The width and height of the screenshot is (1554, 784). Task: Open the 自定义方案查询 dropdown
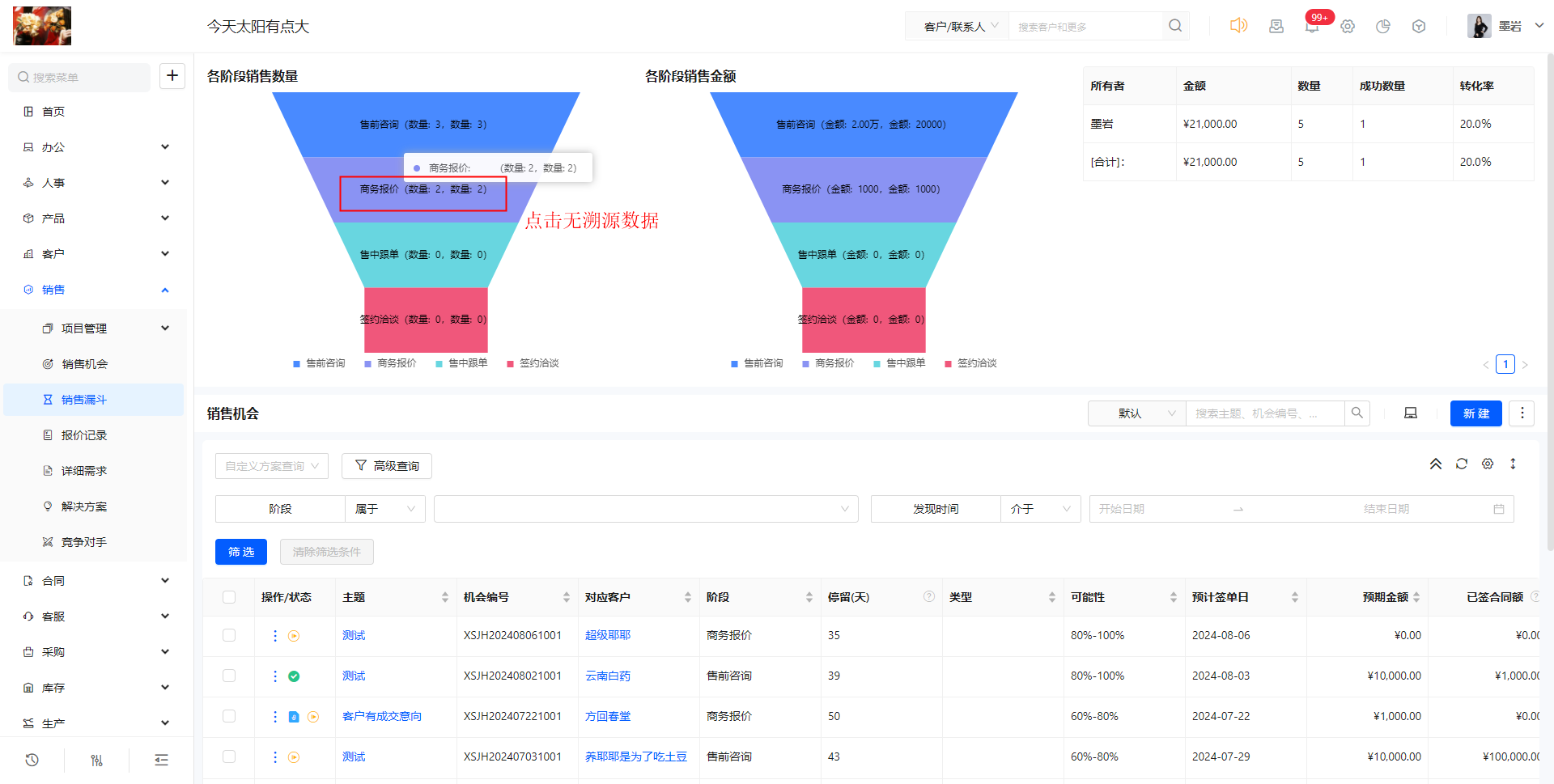click(x=272, y=466)
